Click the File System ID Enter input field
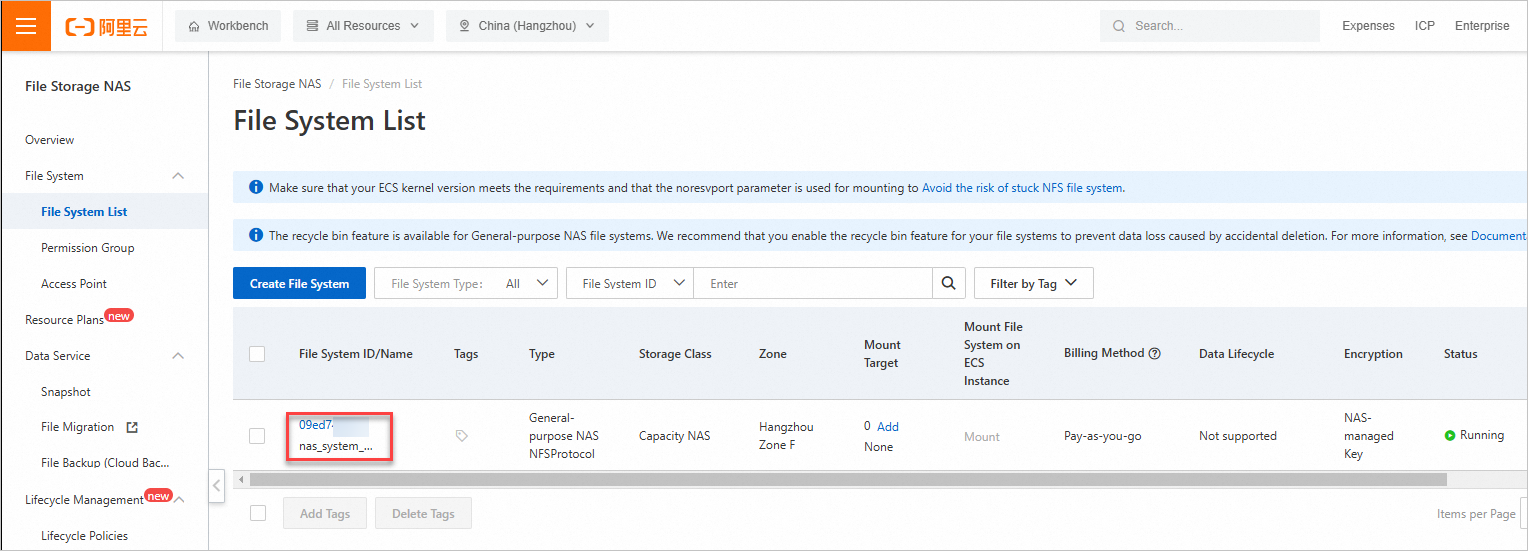 click(813, 283)
